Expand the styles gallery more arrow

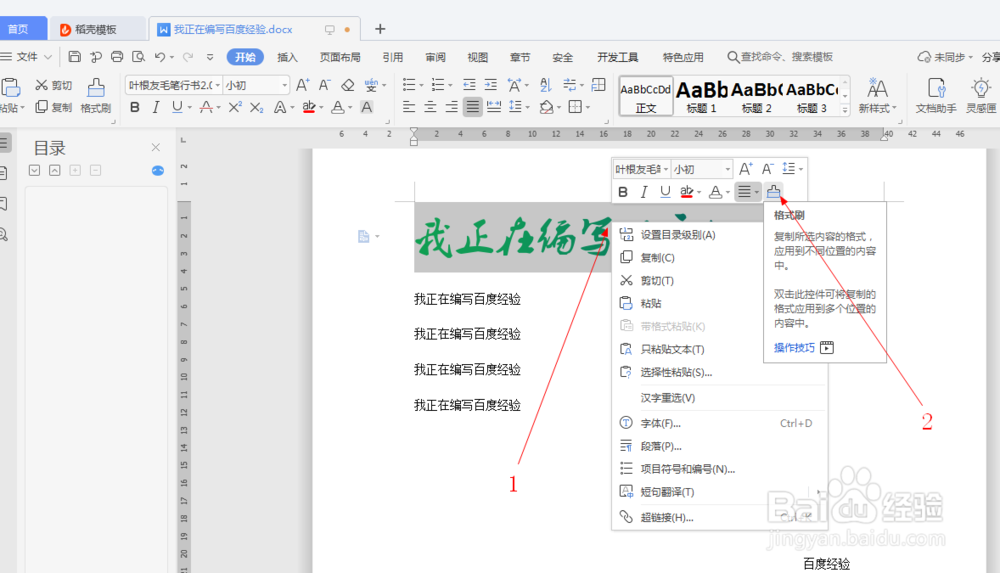[x=845, y=109]
